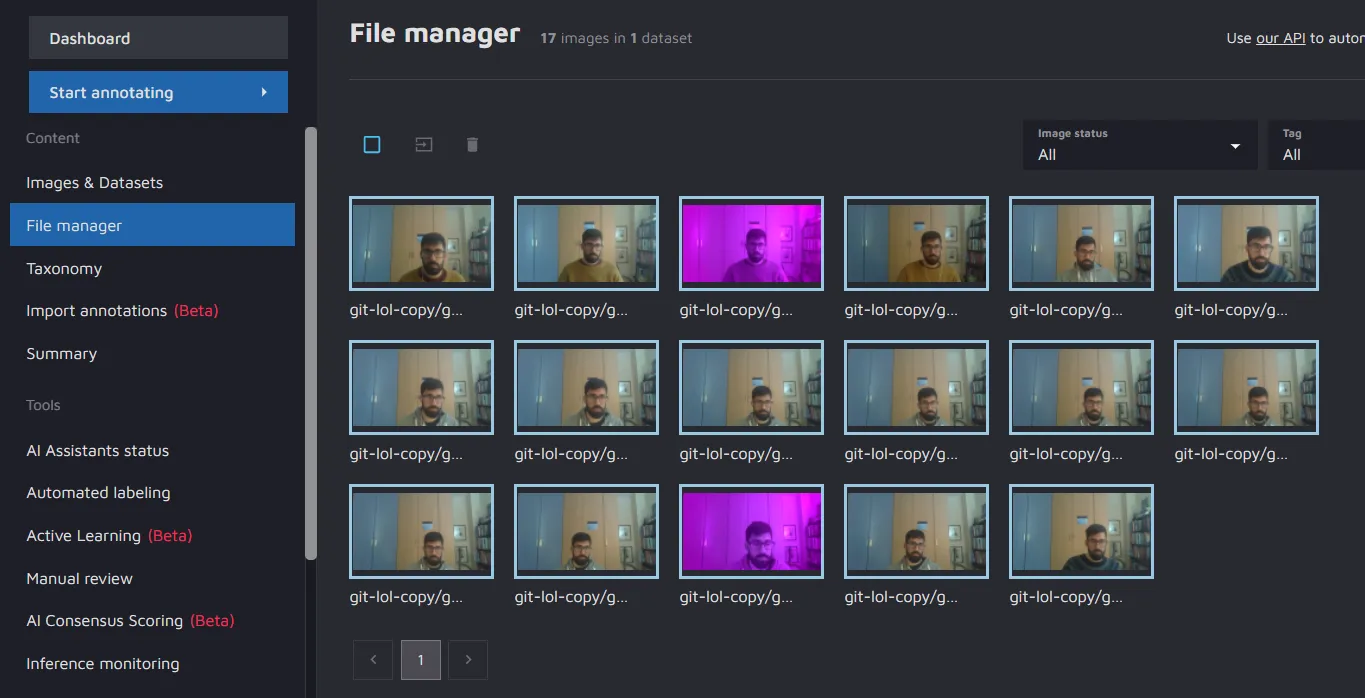Go to next page arrow
The height and width of the screenshot is (698, 1365).
click(468, 660)
